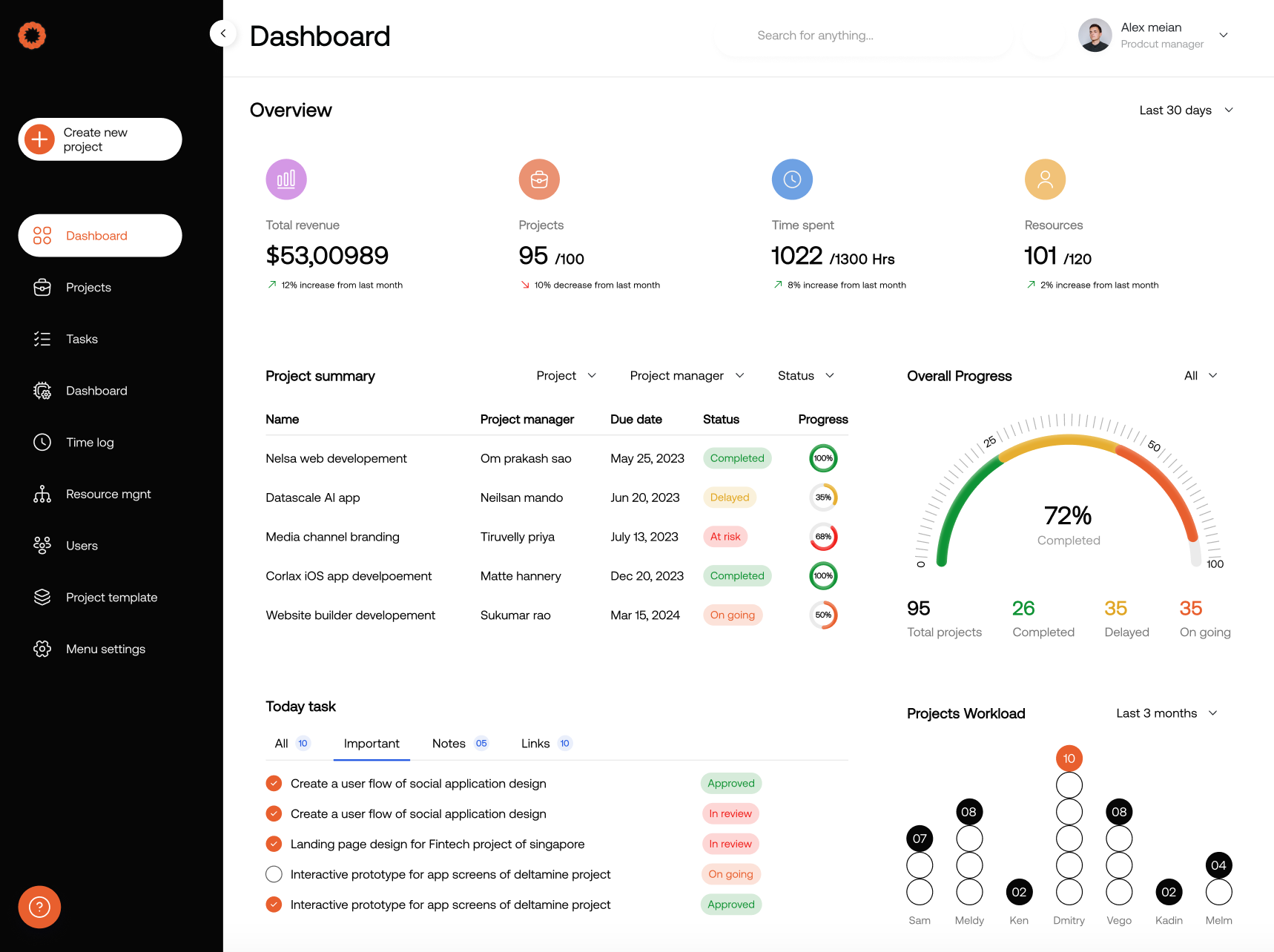
Task: Click the 72% overall progress gauge
Action: 1068,516
